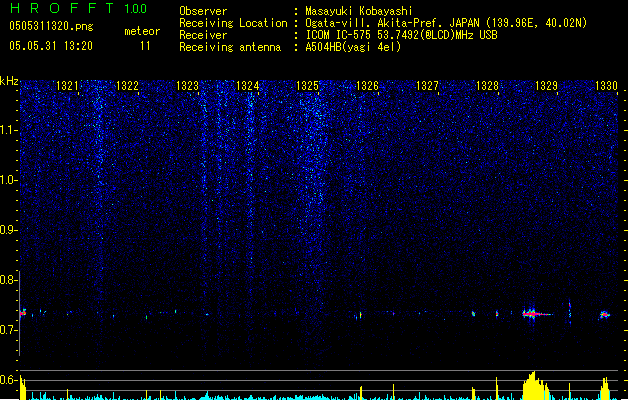The width and height of the screenshot is (629, 400).
Task: Click the 0.7 frequency axis label
Action: click(x=9, y=330)
